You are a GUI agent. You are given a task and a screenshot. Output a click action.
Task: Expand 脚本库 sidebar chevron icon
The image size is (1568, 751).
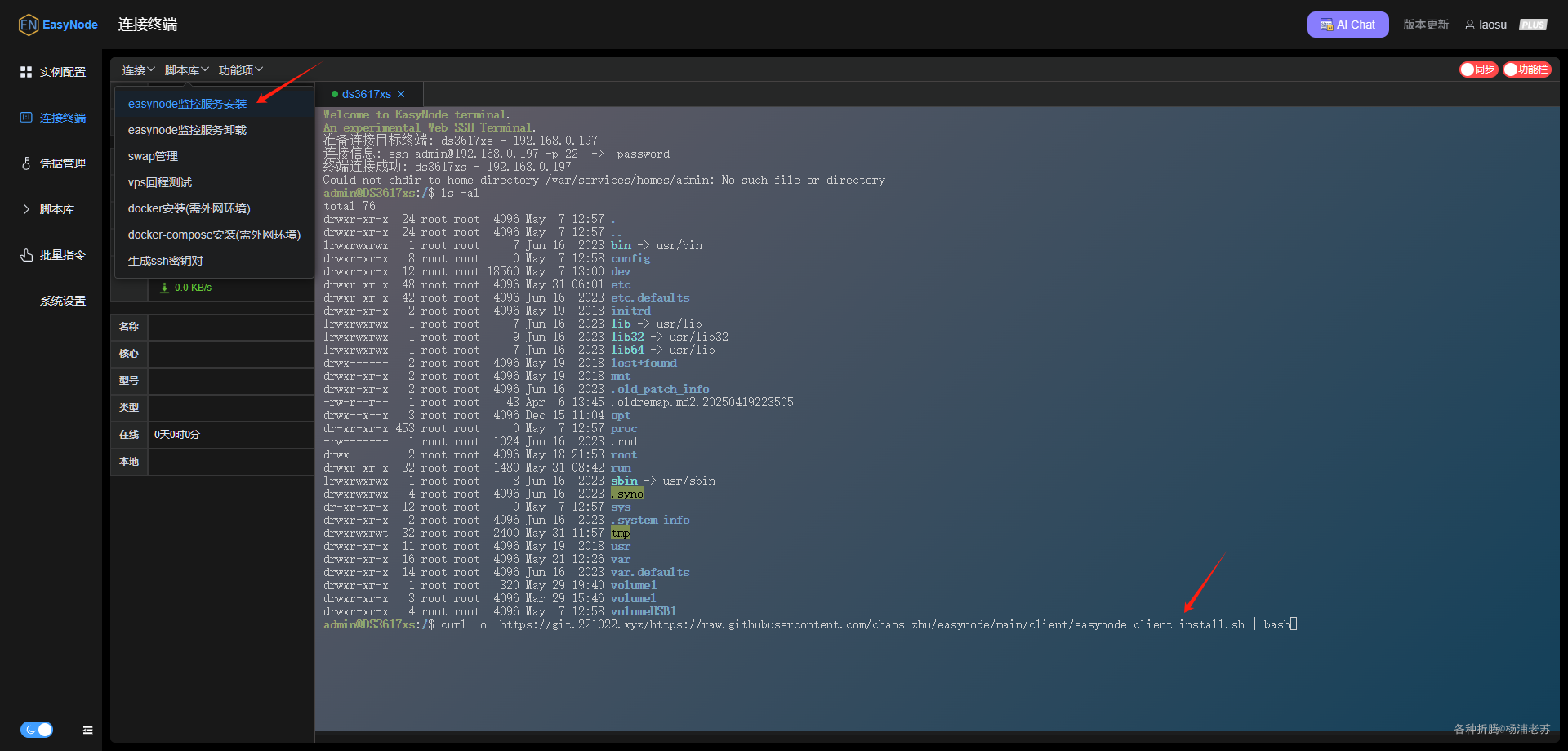26,209
